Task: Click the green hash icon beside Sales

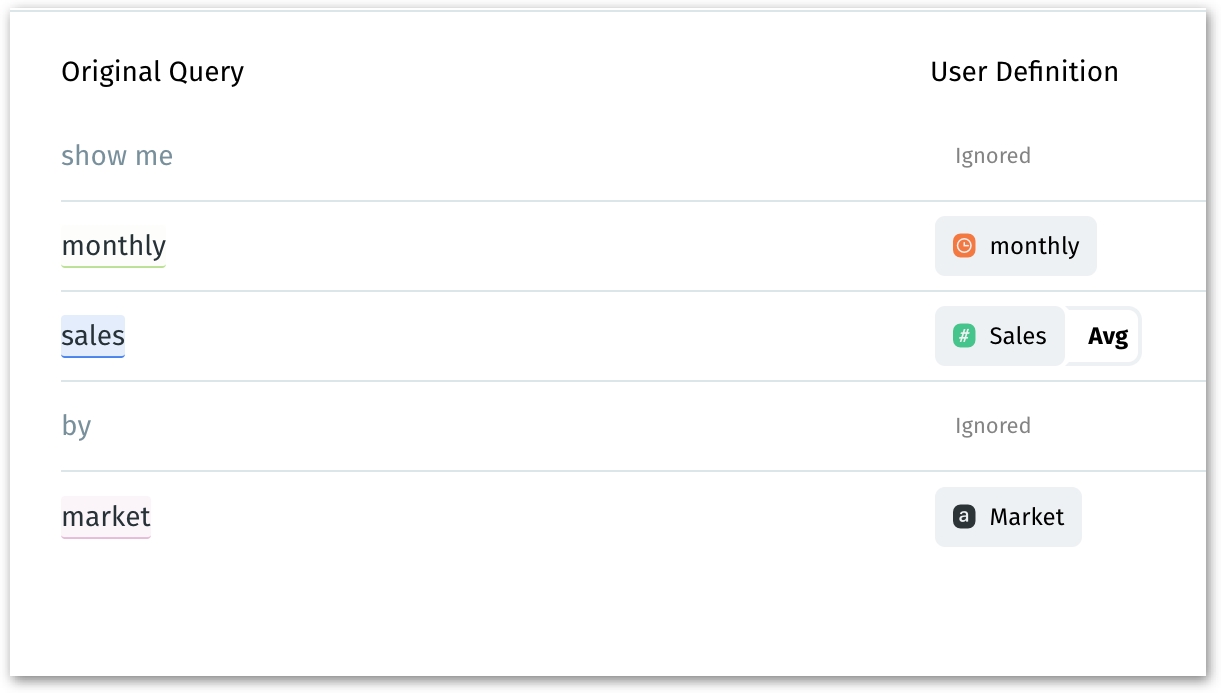Action: [x=964, y=336]
